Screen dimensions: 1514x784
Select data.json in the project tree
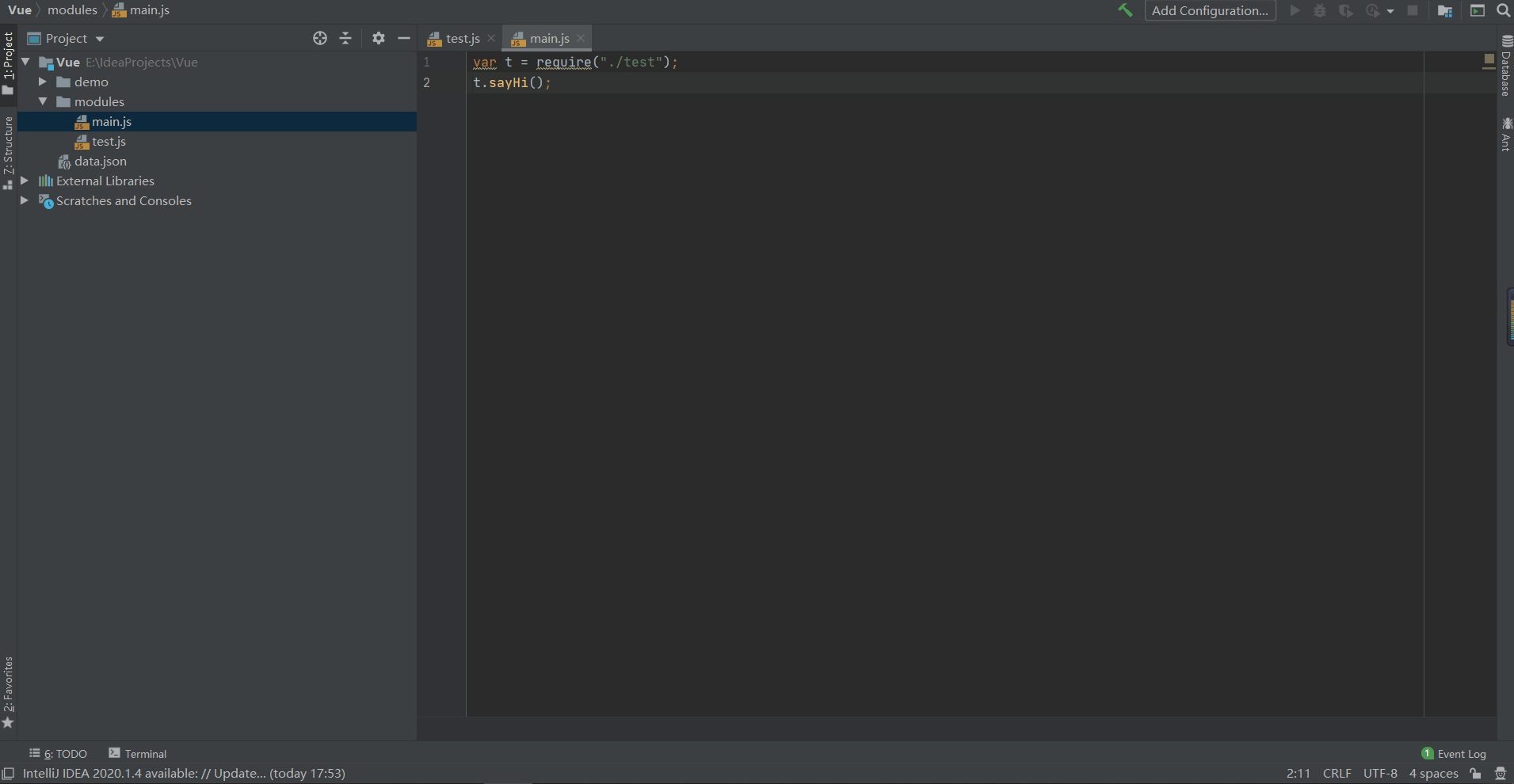coord(217,161)
